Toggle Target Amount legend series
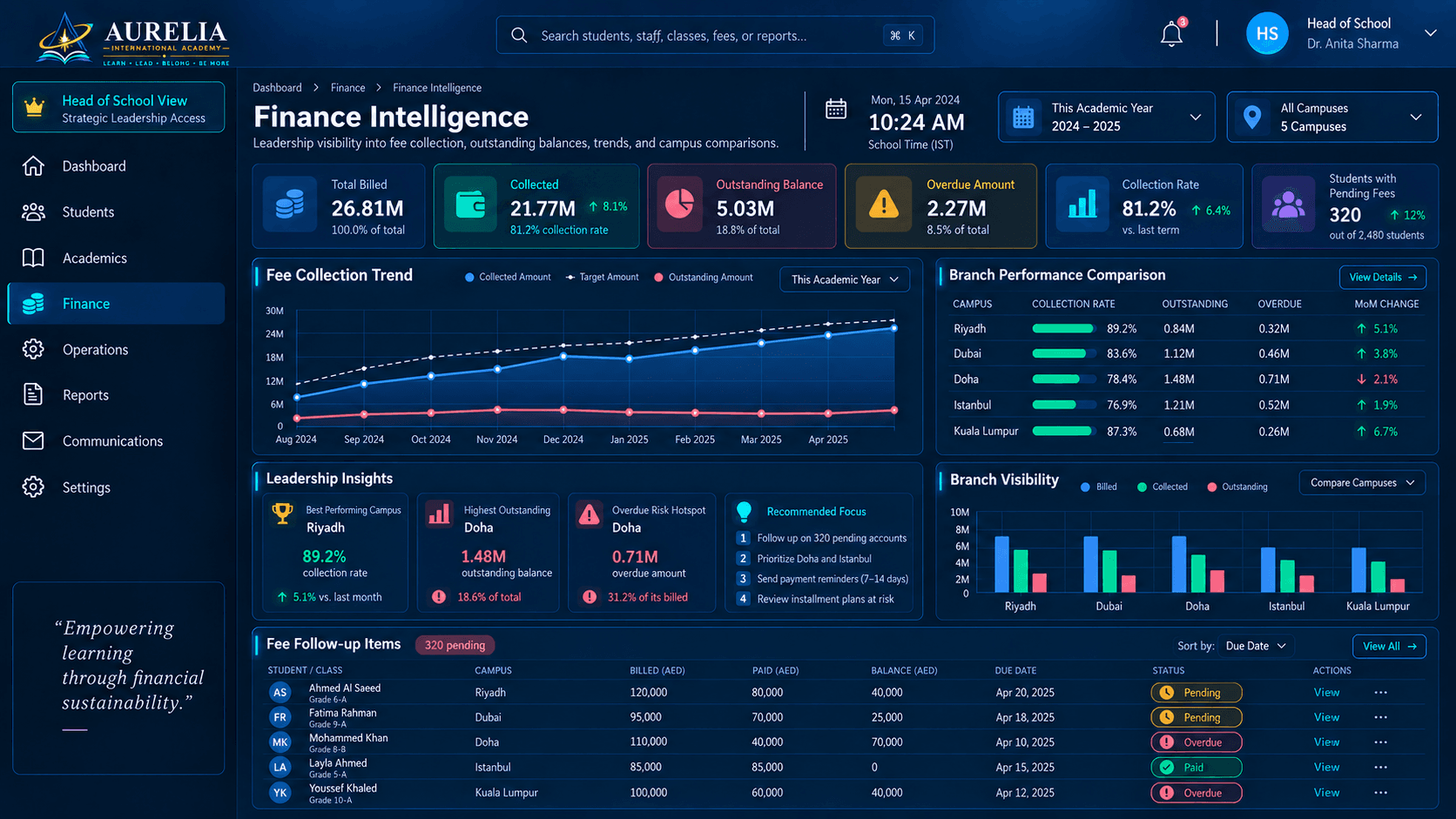This screenshot has width=1456, height=819. (602, 277)
